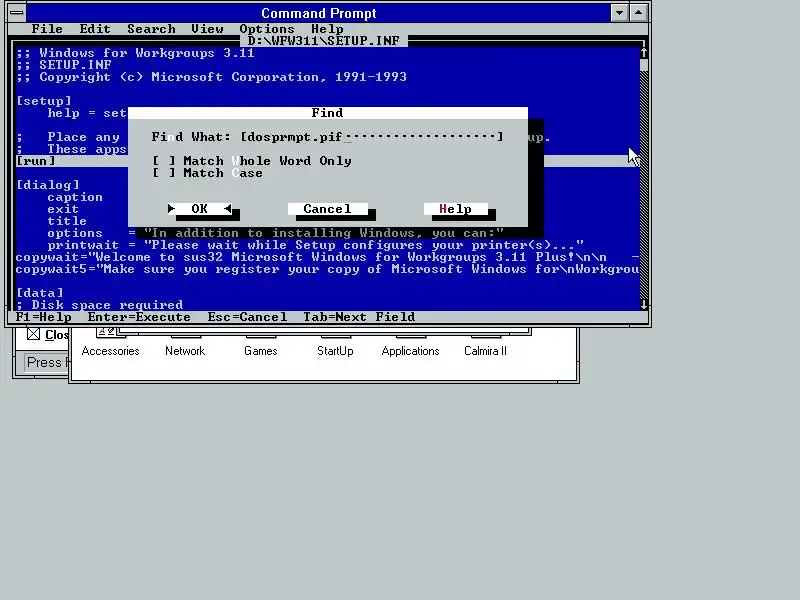Click the editor vertical scrollbar thumb
This screenshot has height=600, width=800.
coord(644,65)
